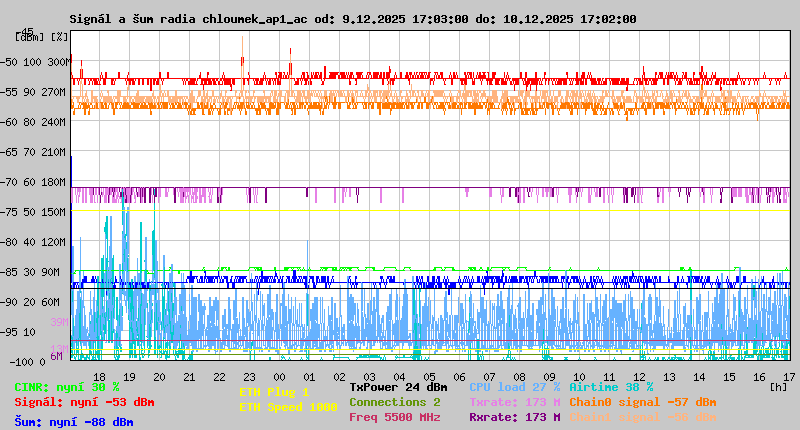Click the 'CPU load 27 %' legend text
The image size is (800, 430).
(x=515, y=387)
